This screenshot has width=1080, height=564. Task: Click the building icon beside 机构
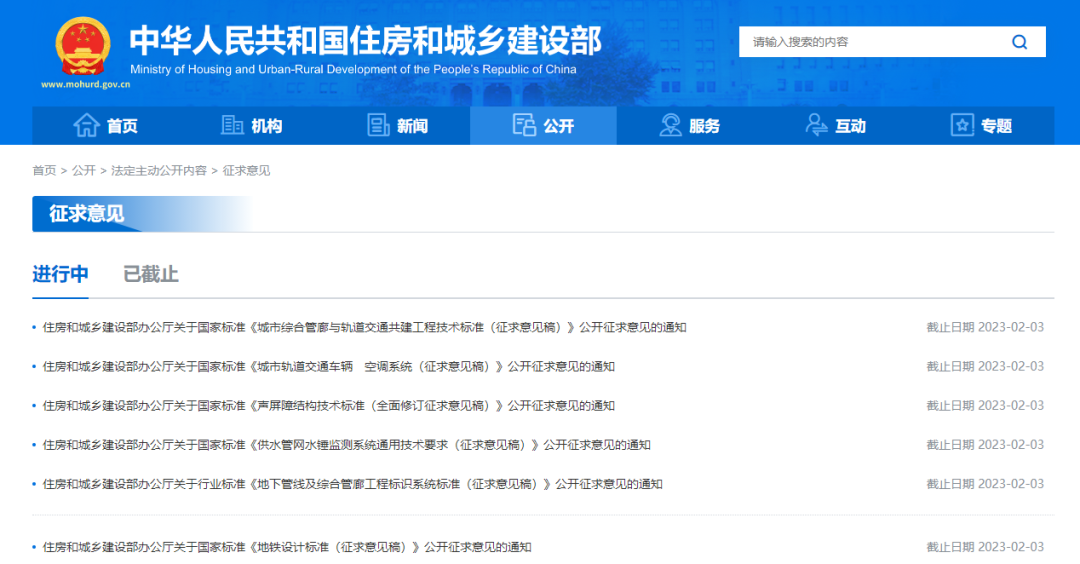click(232, 125)
